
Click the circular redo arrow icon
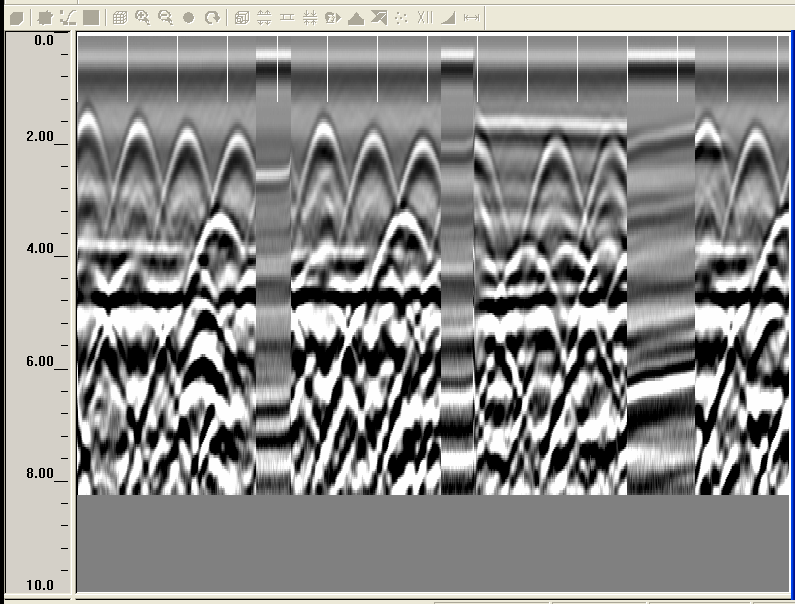coord(212,18)
